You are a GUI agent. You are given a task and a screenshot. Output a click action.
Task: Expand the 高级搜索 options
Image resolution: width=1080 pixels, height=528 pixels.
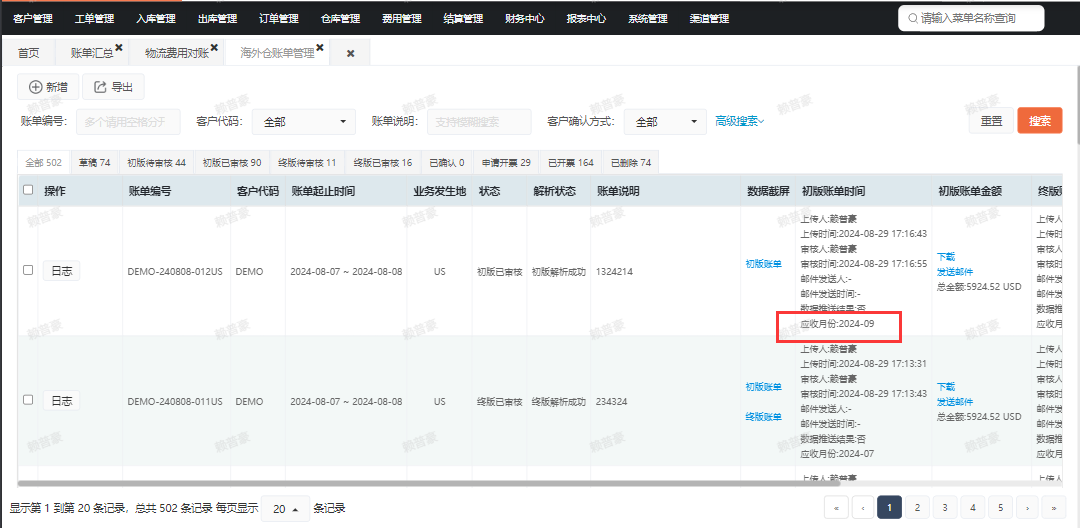coord(740,121)
